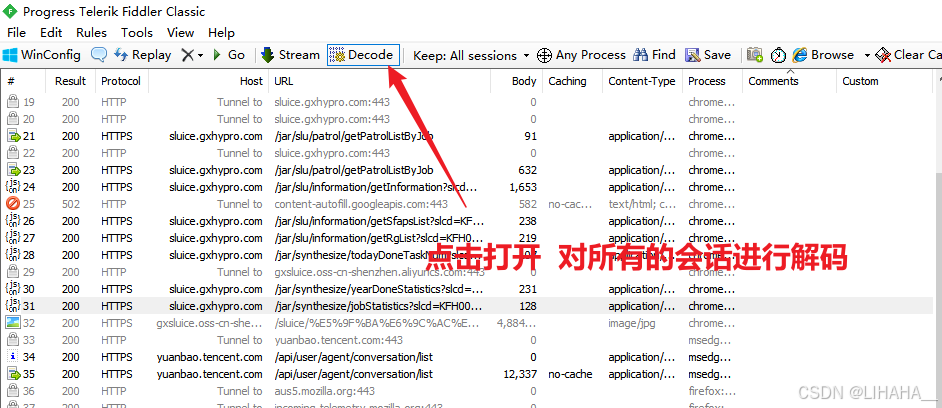This screenshot has width=942, height=408.
Task: Click the camera screenshot icon
Action: [755, 55]
